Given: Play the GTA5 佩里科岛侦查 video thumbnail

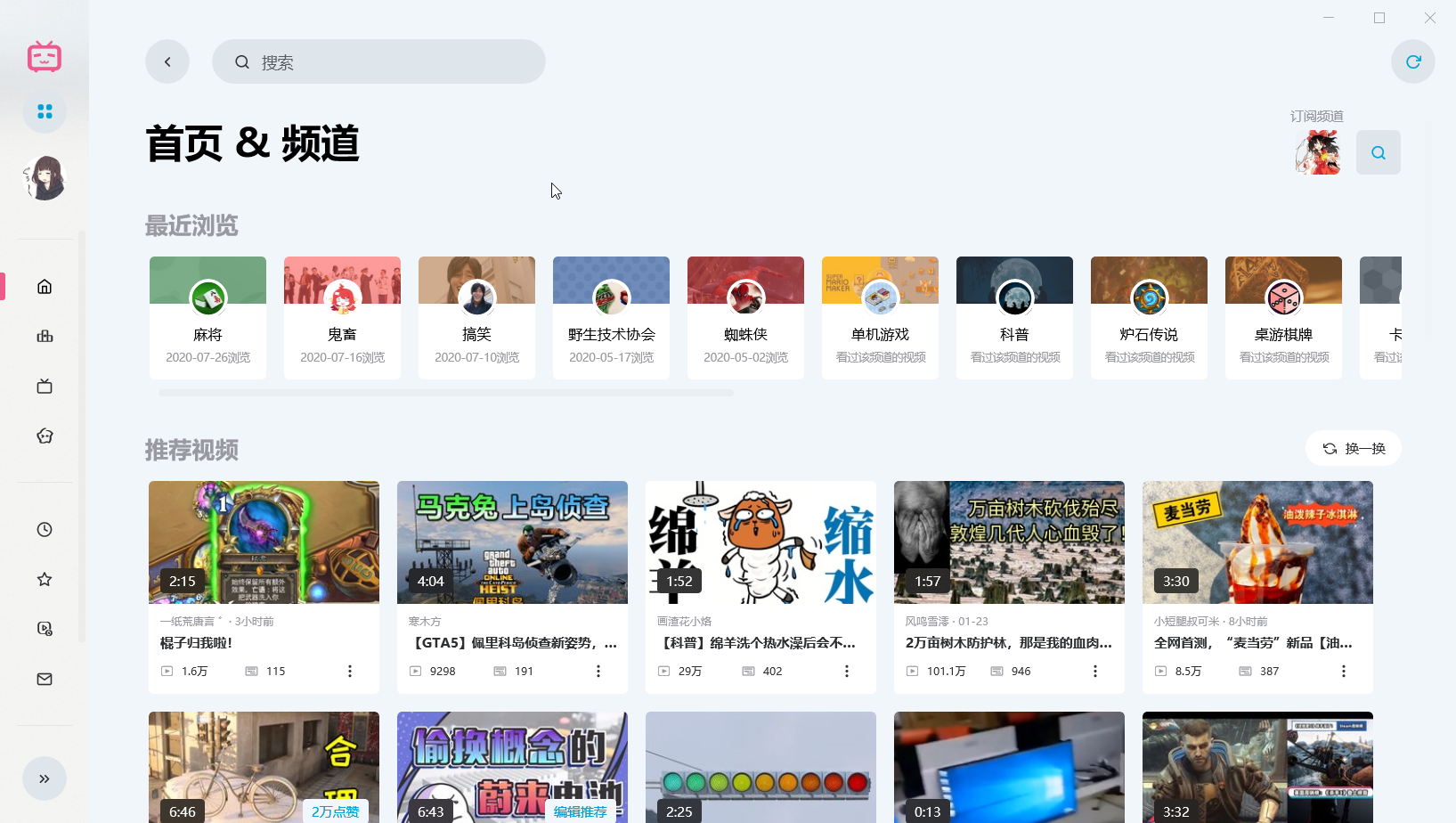Looking at the screenshot, I should coord(512,542).
